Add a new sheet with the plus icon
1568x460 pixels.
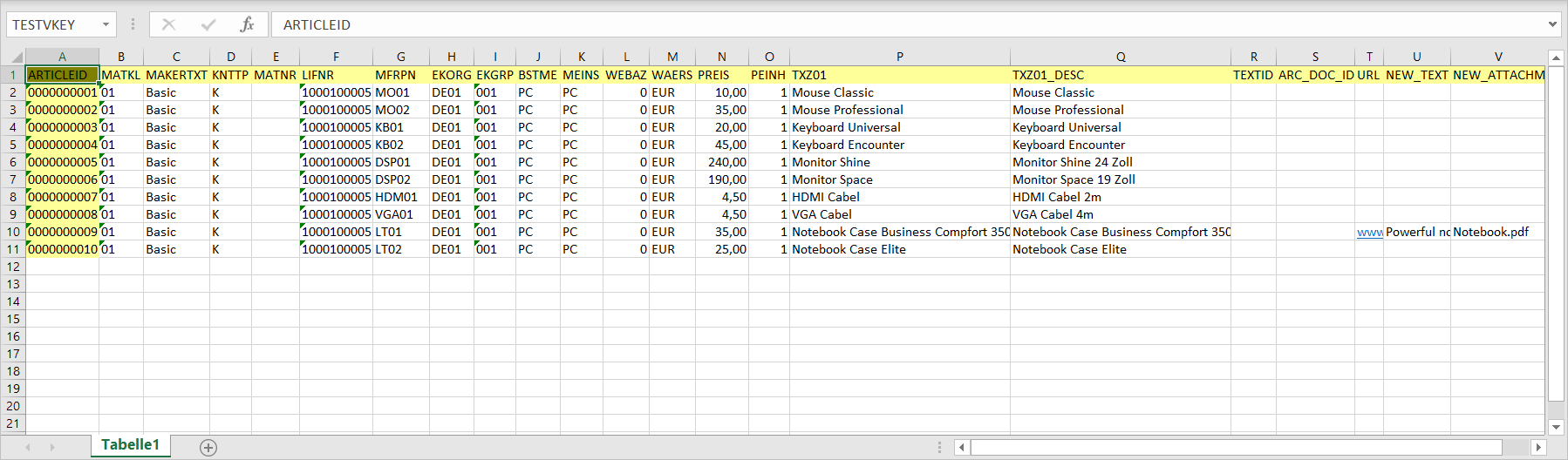[208, 447]
